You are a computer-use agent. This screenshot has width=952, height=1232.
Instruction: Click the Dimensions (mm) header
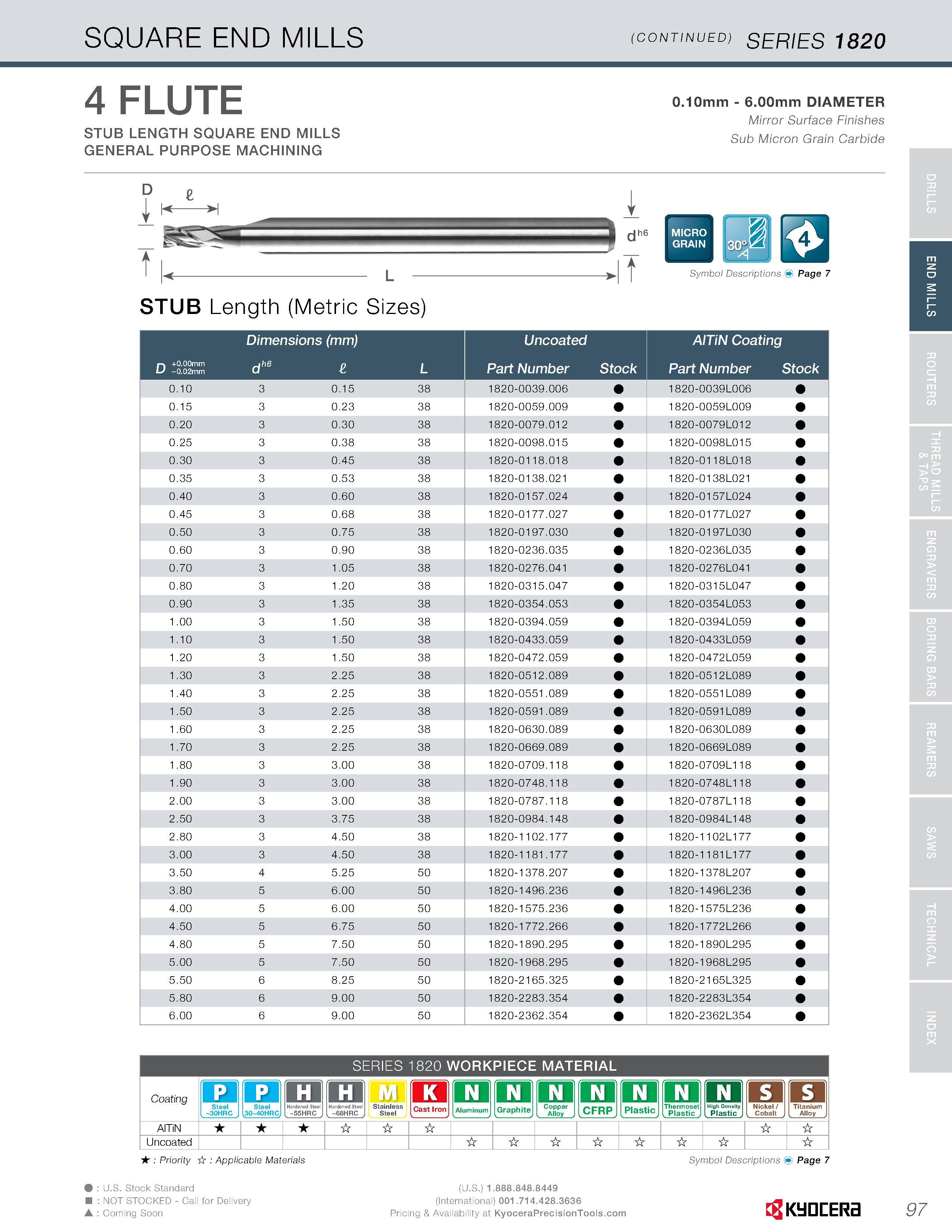click(302, 340)
